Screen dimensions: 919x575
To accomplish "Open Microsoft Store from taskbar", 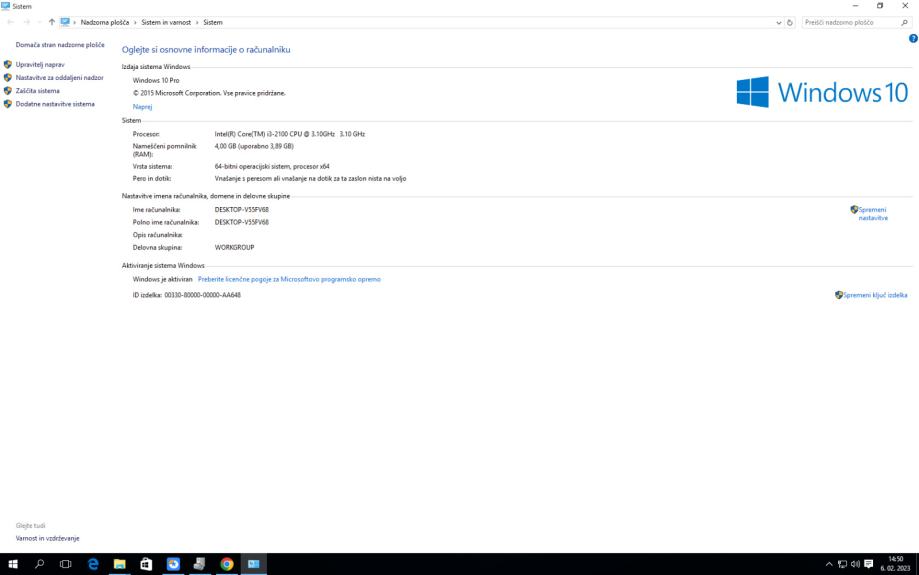I will (146, 564).
